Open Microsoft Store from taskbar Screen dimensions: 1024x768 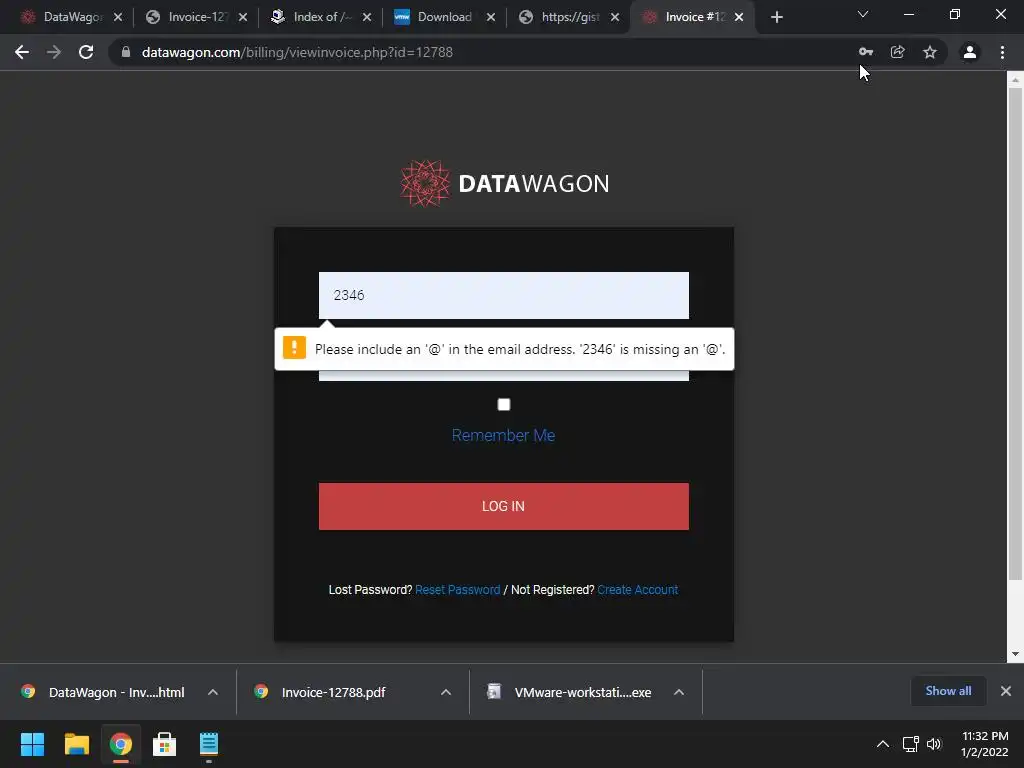click(x=165, y=744)
